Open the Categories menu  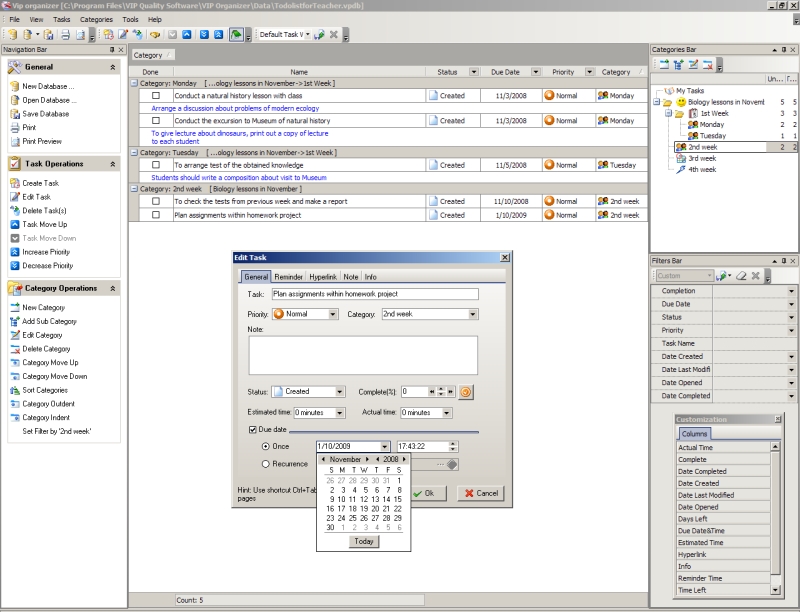[96, 19]
